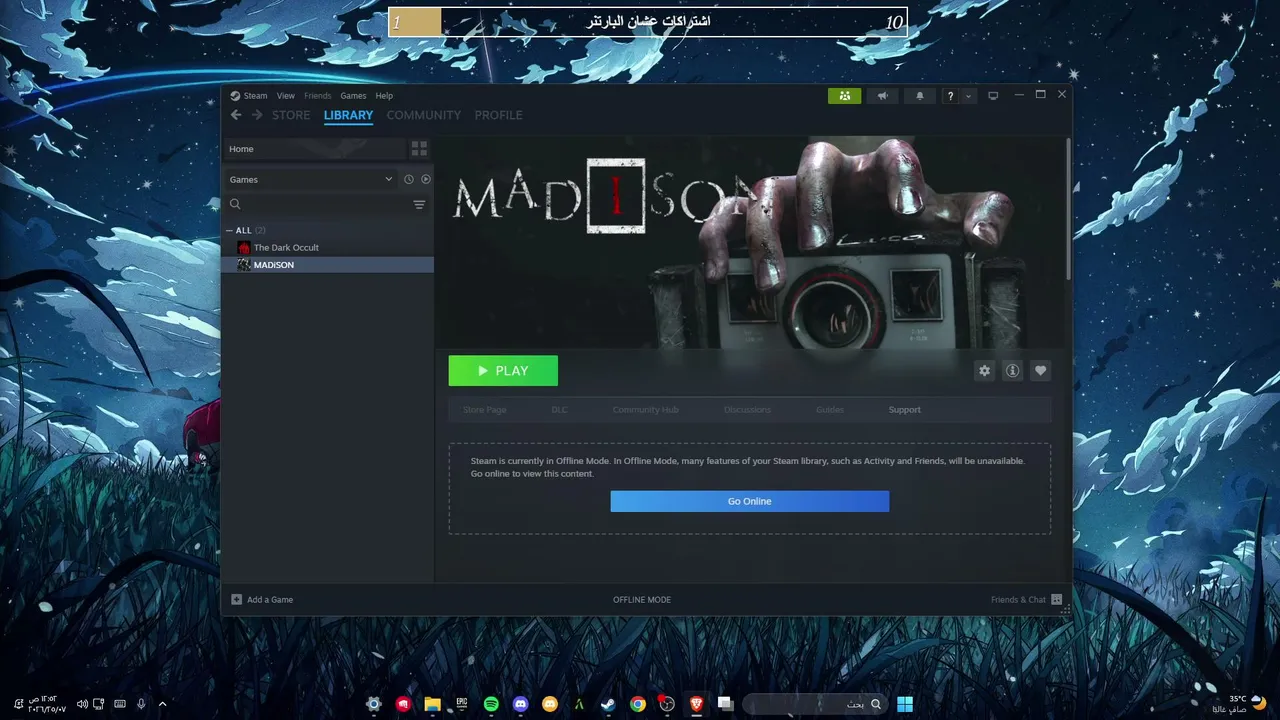Image resolution: width=1280 pixels, height=720 pixels.
Task: Click the Steam window vertical scrollbar
Action: click(1068, 210)
